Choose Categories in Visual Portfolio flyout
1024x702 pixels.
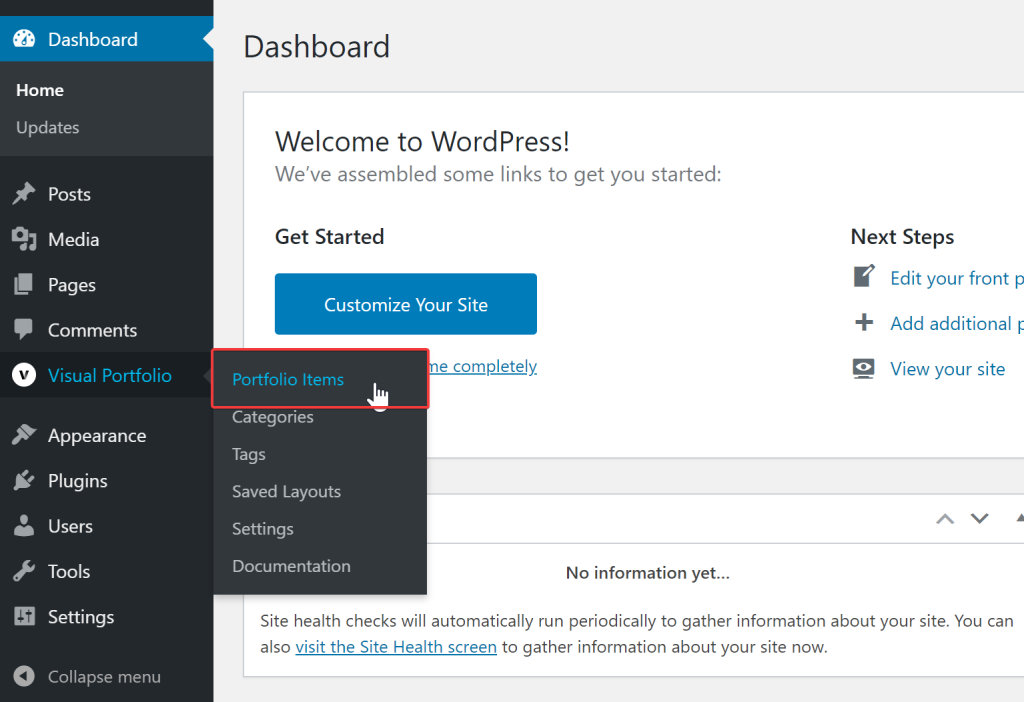(273, 417)
